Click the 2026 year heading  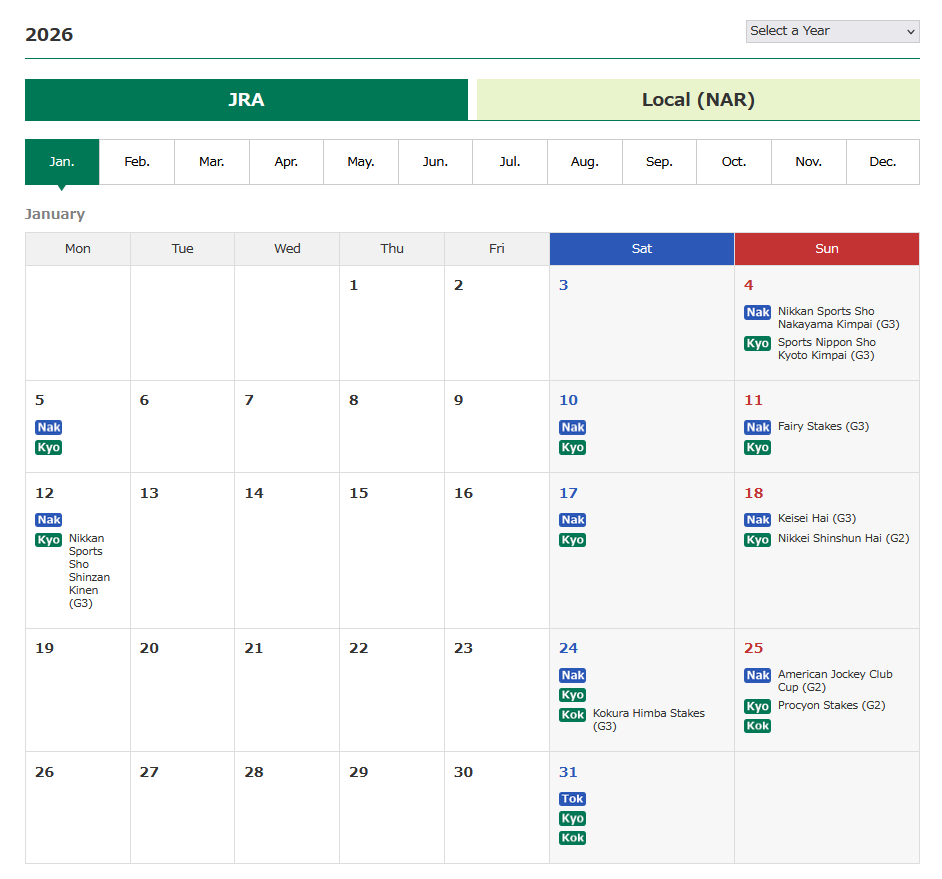(x=49, y=35)
